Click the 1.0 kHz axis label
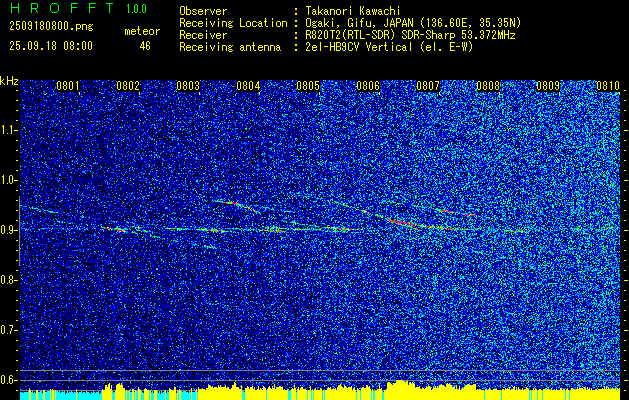This screenshot has width=629, height=400. [x=8, y=180]
